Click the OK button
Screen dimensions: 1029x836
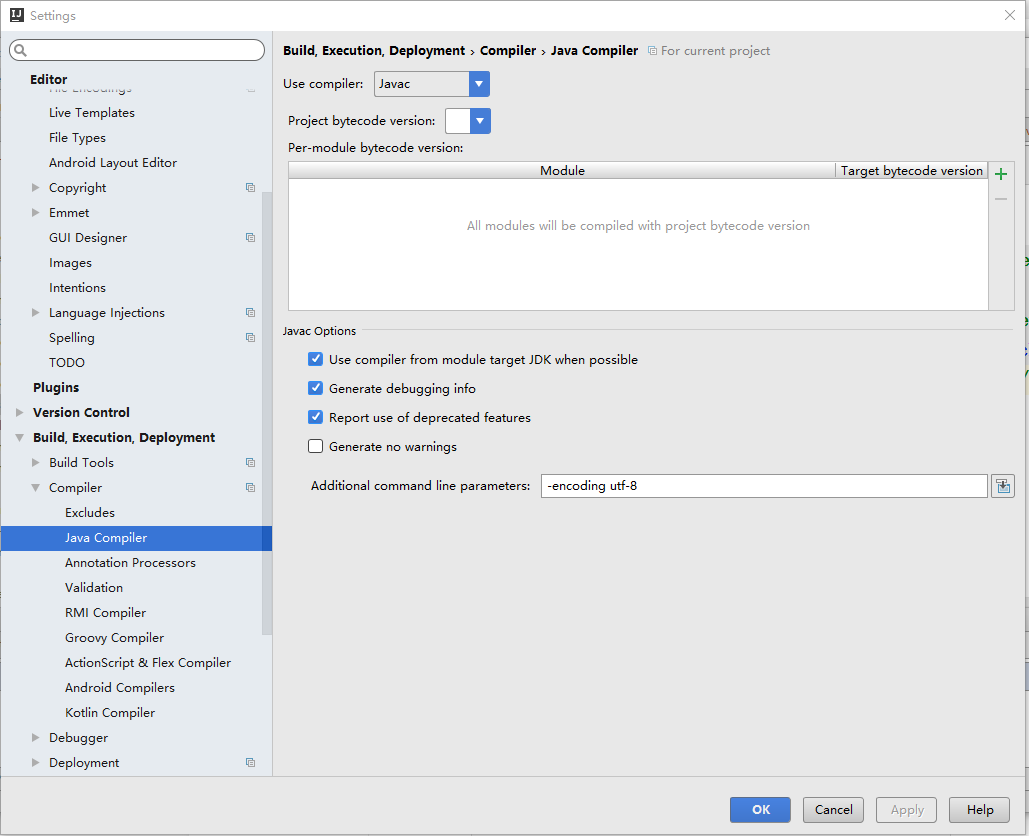(760, 810)
